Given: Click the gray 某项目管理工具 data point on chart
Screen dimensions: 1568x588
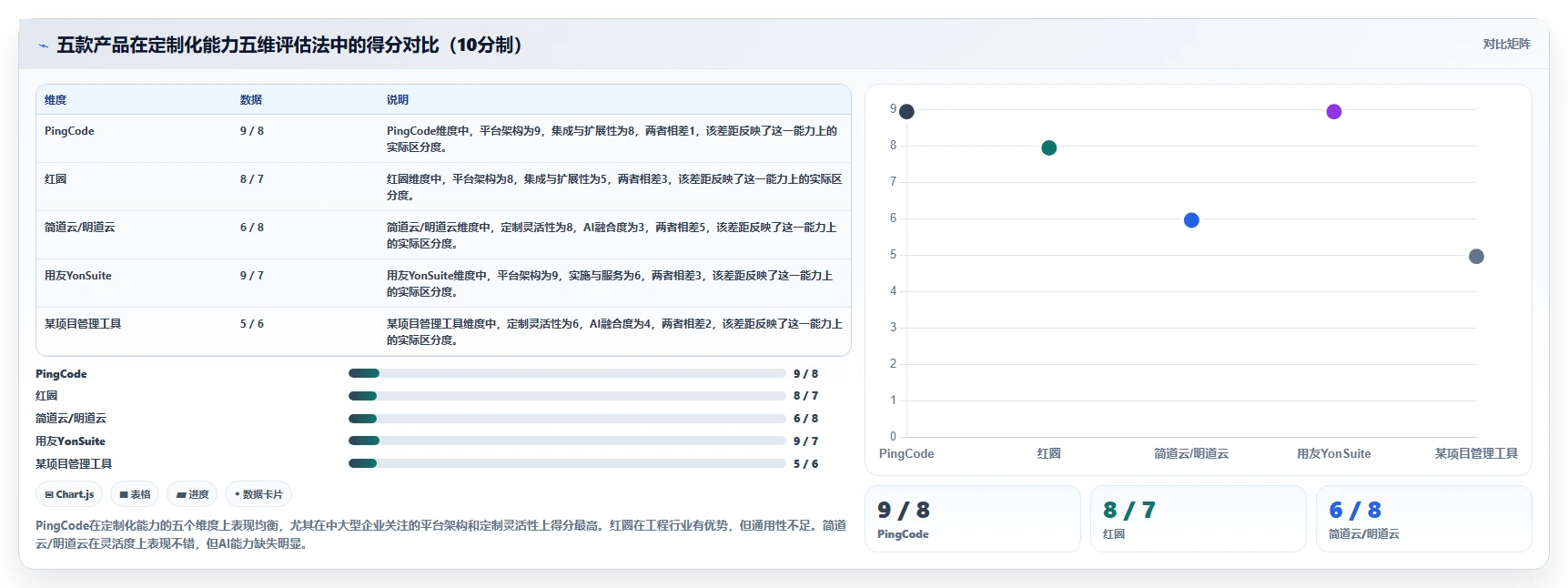Looking at the screenshot, I should click(x=1476, y=257).
